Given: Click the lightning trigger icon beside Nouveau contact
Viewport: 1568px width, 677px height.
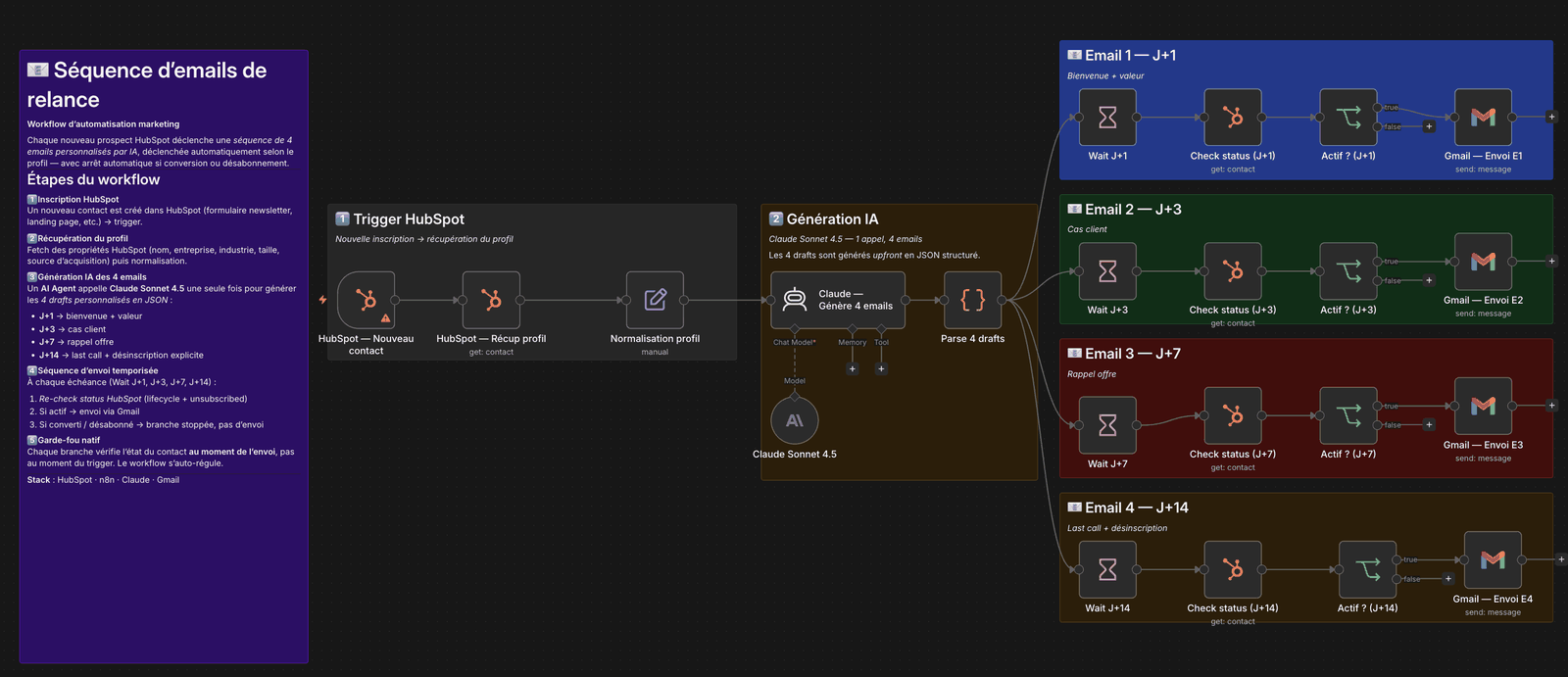Looking at the screenshot, I should coord(322,300).
